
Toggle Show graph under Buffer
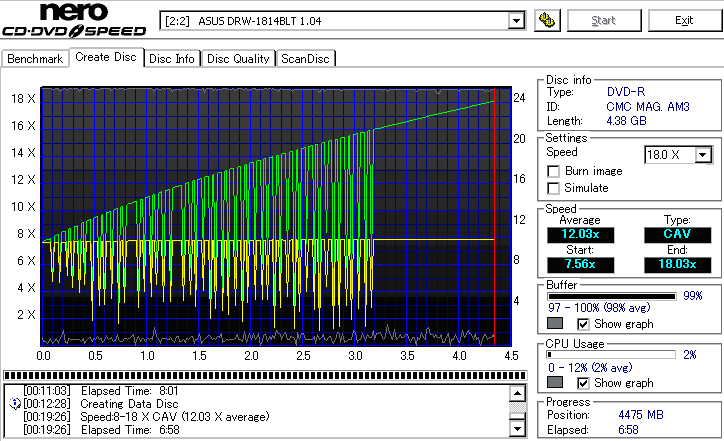coord(583,324)
